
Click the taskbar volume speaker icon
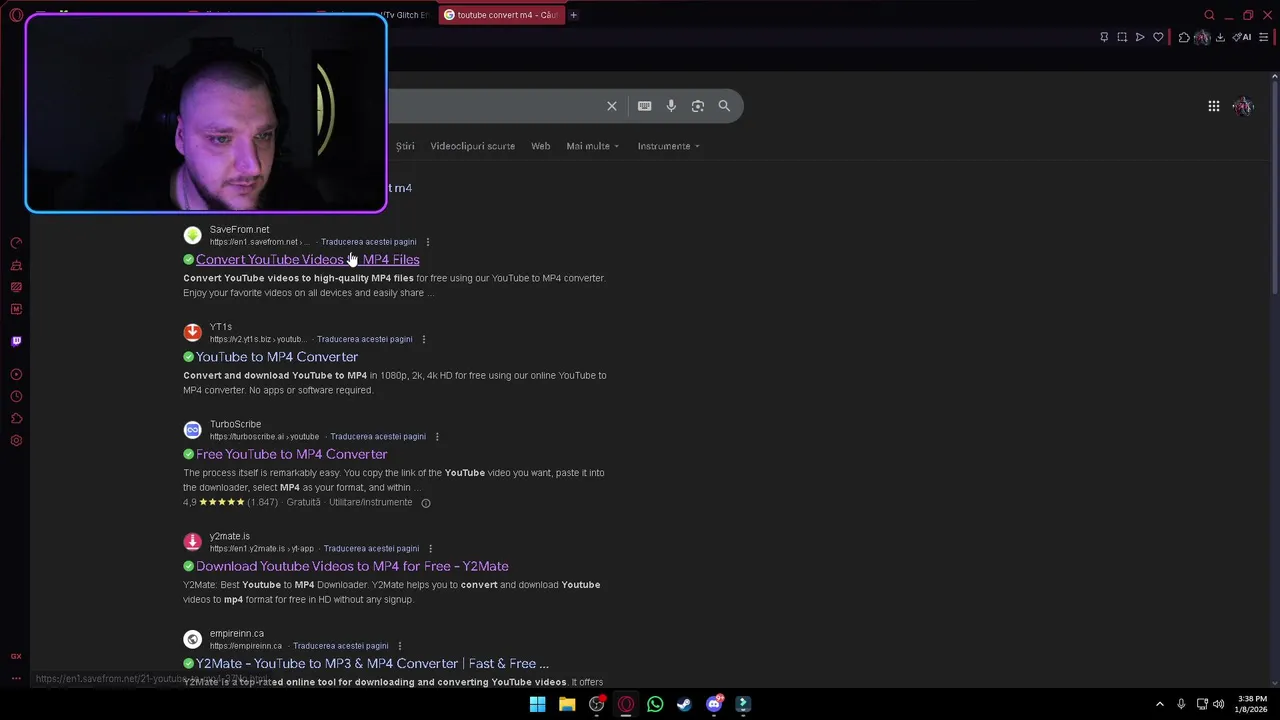1218,704
